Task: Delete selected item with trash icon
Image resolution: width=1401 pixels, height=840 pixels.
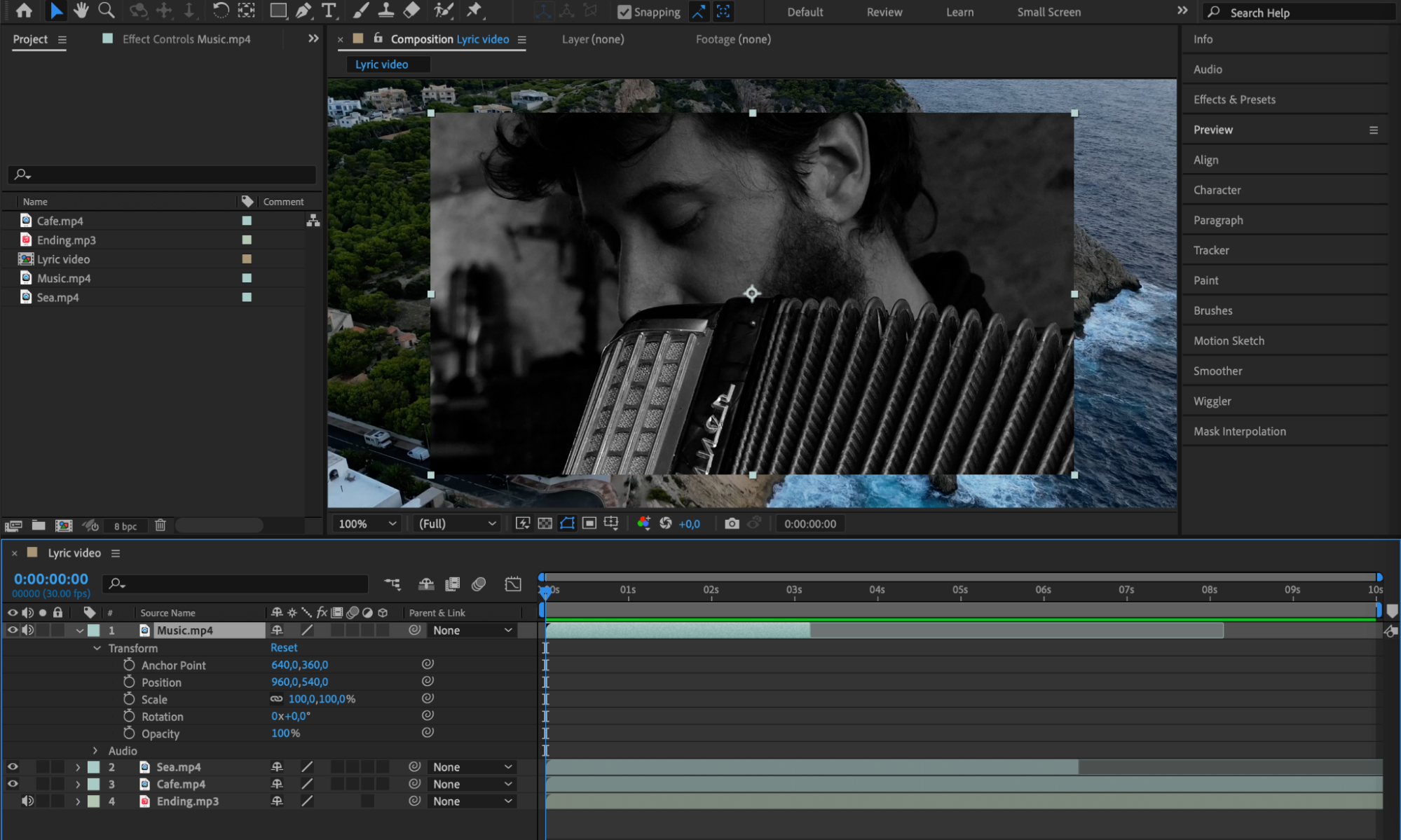Action: point(160,525)
